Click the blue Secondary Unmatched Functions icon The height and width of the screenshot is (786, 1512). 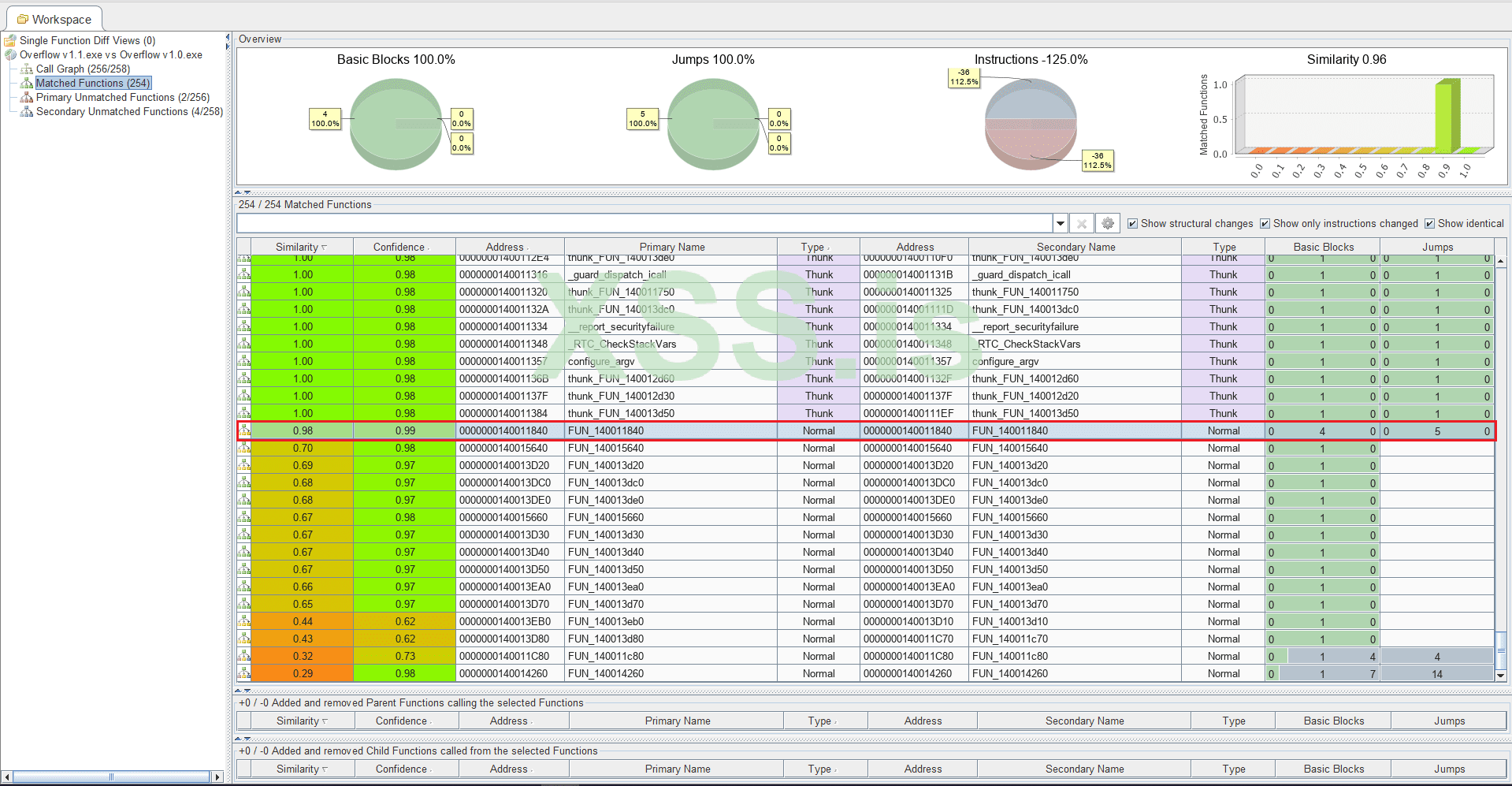coord(27,112)
